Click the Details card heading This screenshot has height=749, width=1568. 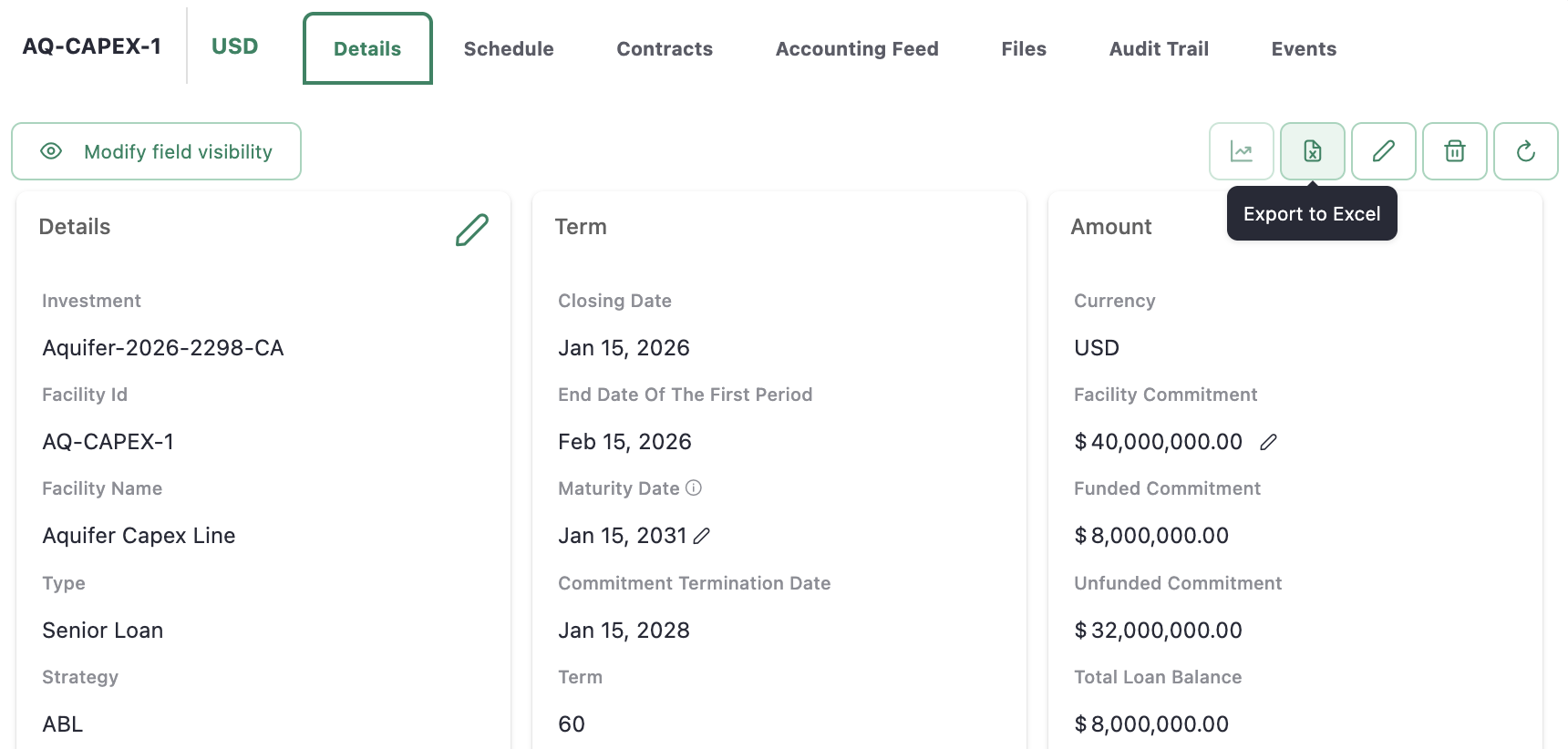(x=75, y=227)
